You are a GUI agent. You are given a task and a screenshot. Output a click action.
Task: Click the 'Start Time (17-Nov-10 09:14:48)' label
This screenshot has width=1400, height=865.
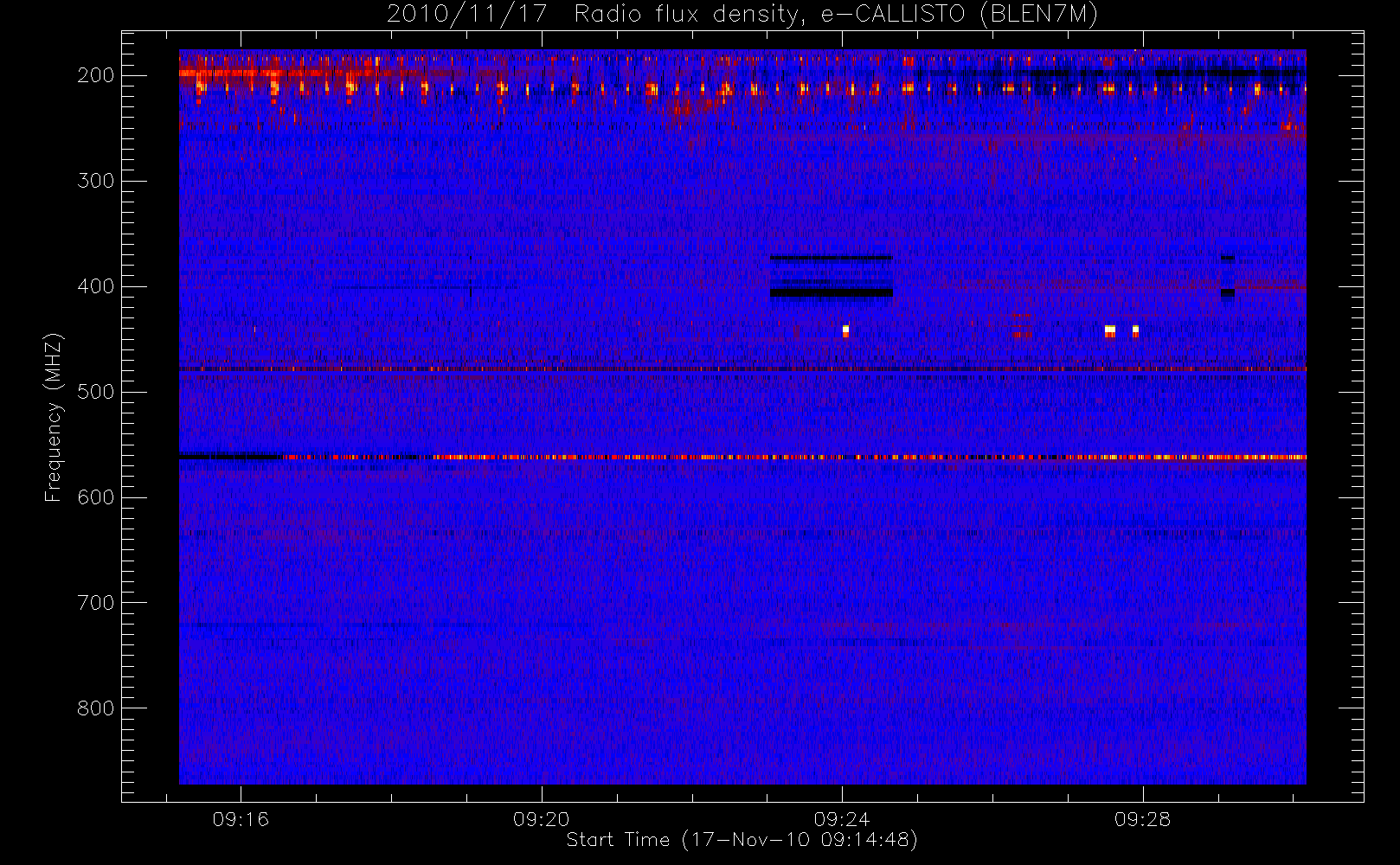(742, 840)
